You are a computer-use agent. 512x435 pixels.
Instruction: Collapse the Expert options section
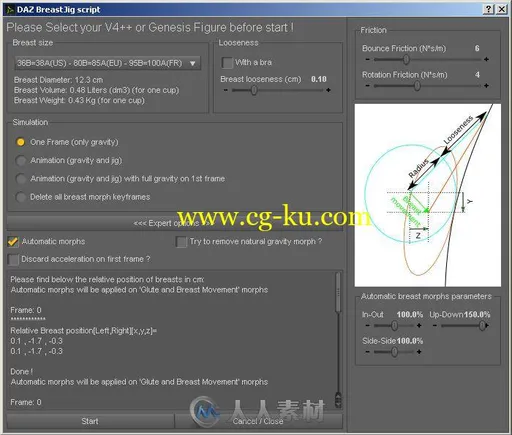click(174, 223)
